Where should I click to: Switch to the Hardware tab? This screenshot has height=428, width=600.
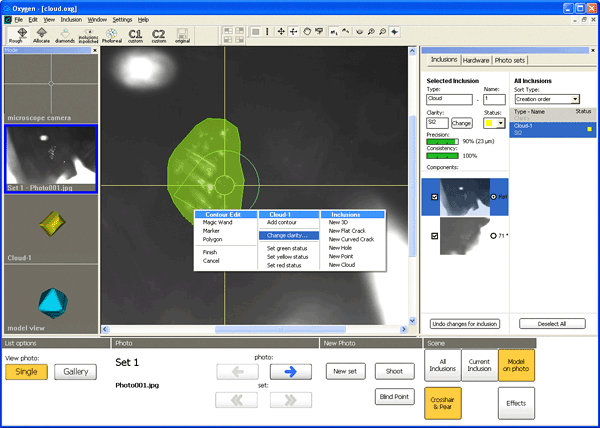pos(477,60)
